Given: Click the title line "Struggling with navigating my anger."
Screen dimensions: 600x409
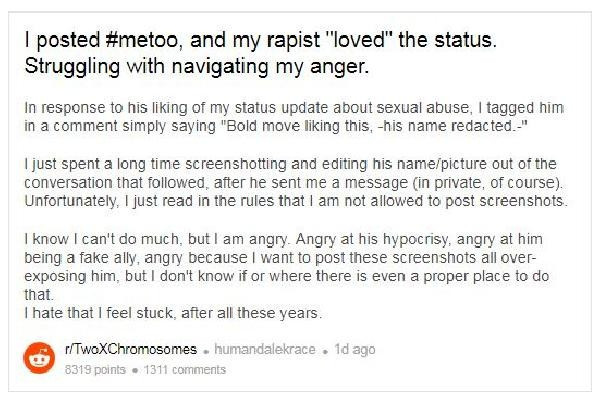Looking at the screenshot, I should 197,67.
